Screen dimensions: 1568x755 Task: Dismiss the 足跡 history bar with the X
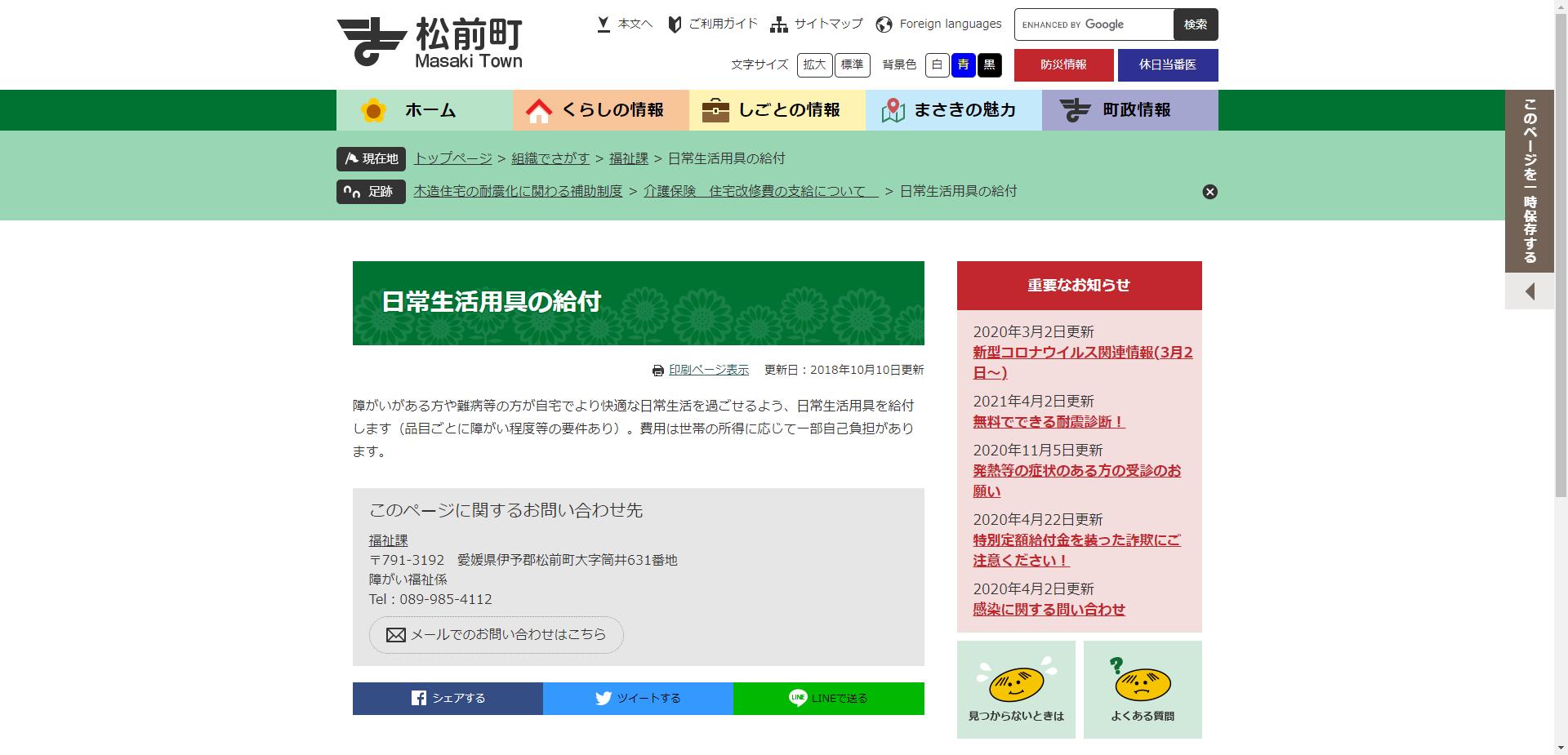tap(1209, 191)
